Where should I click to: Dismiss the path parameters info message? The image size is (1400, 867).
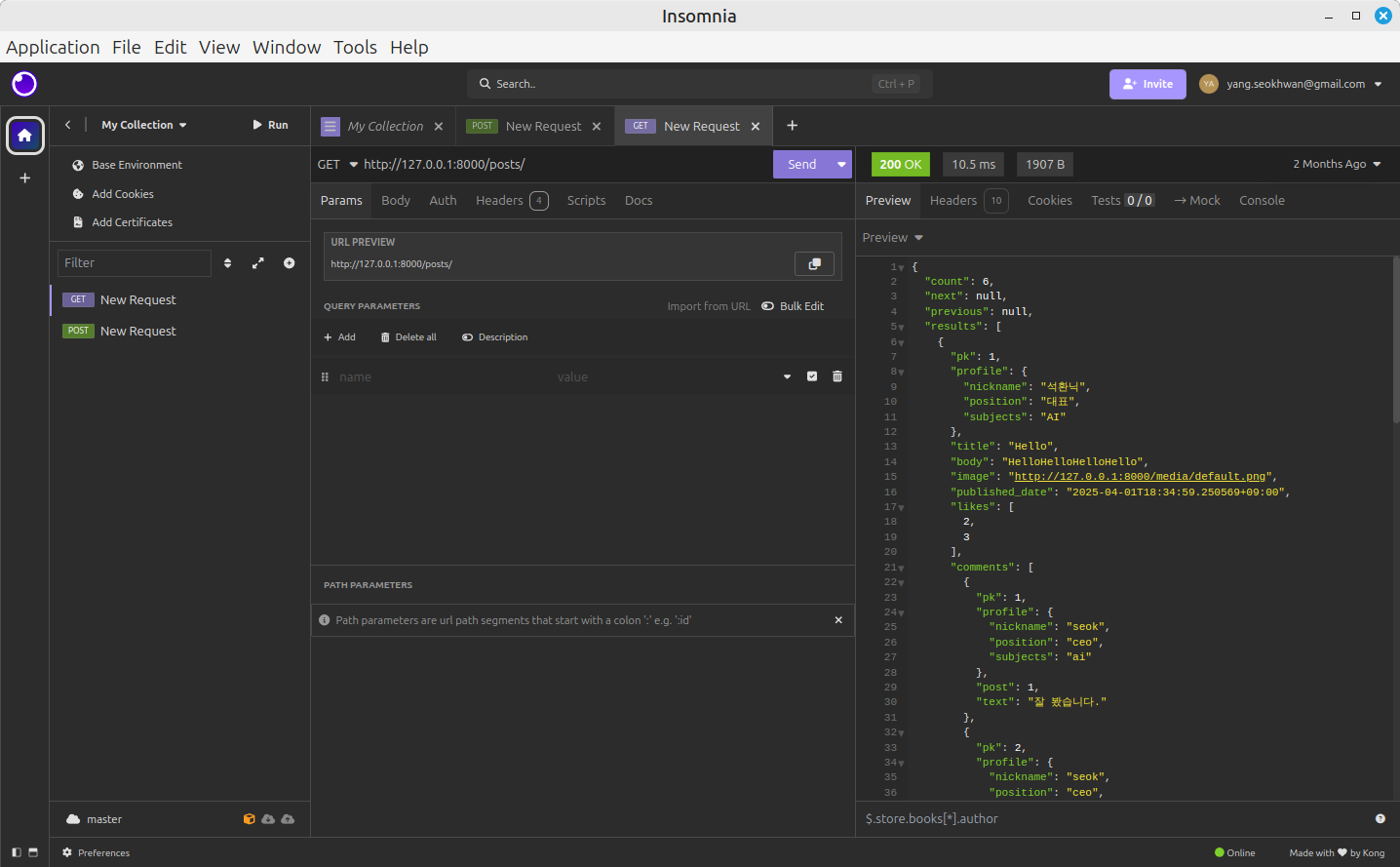838,620
